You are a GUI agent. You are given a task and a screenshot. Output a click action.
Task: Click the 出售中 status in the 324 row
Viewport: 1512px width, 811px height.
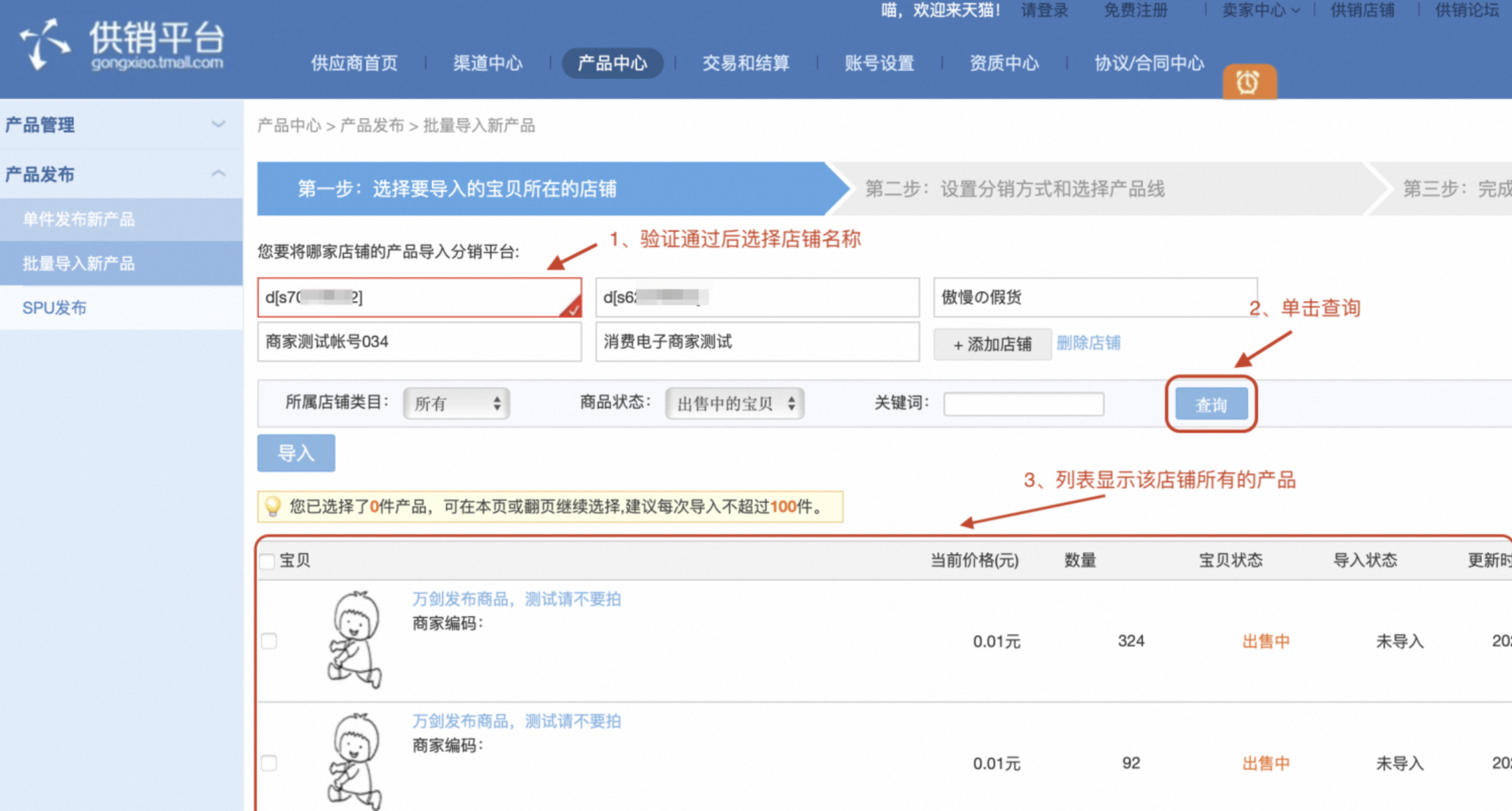pyautogui.click(x=1266, y=641)
